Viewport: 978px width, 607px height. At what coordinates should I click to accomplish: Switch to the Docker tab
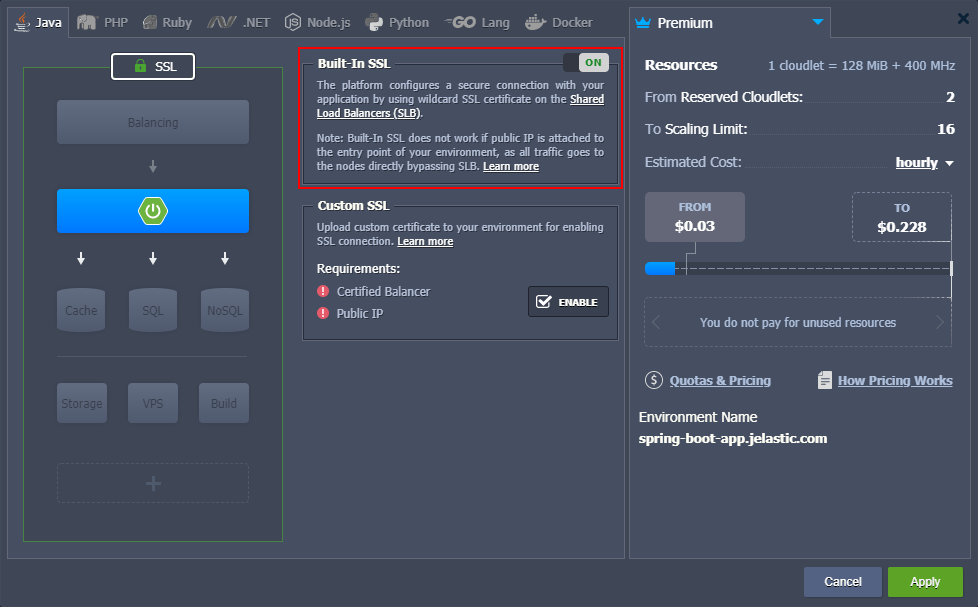point(559,22)
